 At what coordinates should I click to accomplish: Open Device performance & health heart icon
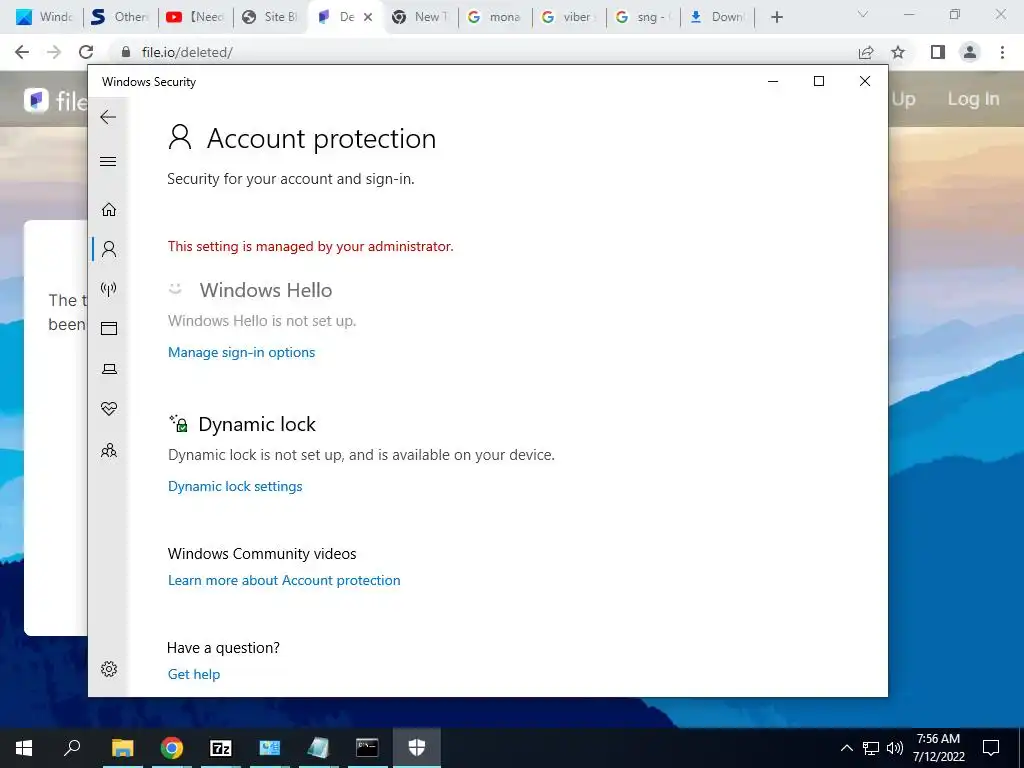coord(109,409)
